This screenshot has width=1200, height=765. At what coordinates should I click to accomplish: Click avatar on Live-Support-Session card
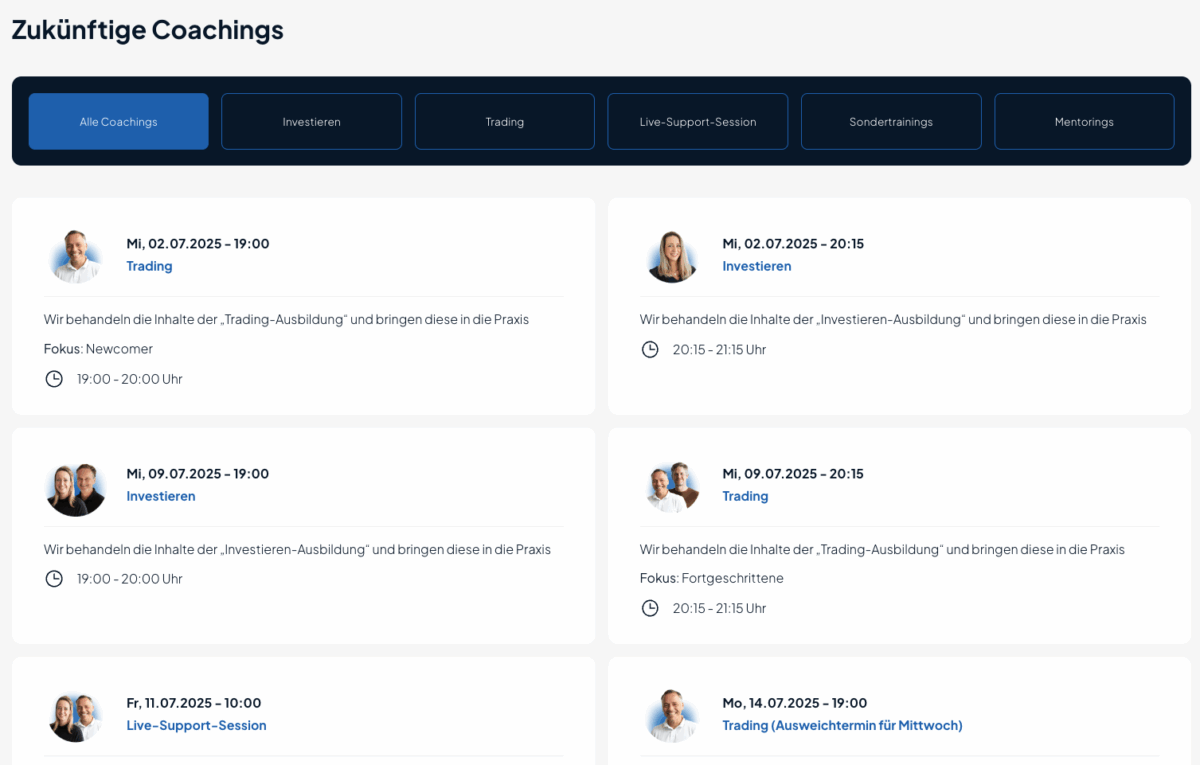click(76, 716)
